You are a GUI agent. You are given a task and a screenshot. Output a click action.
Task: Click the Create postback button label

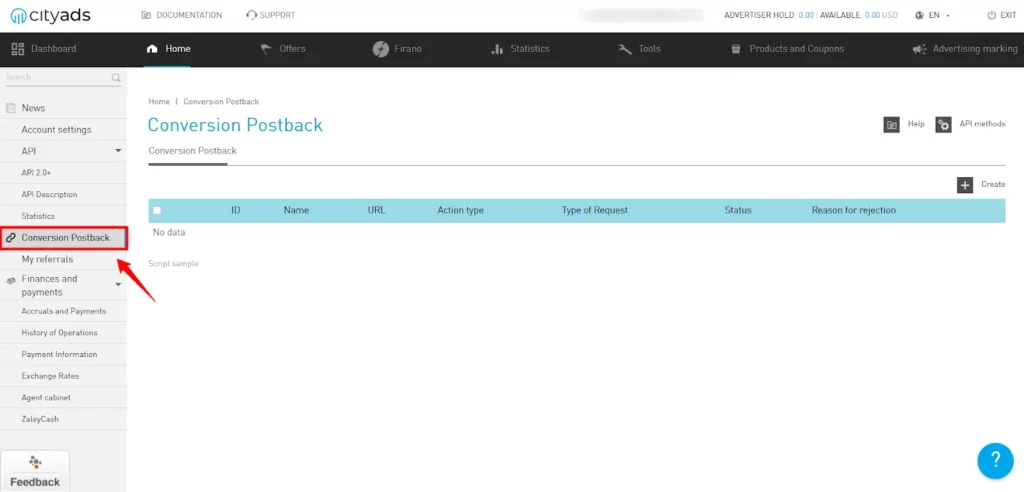point(993,185)
